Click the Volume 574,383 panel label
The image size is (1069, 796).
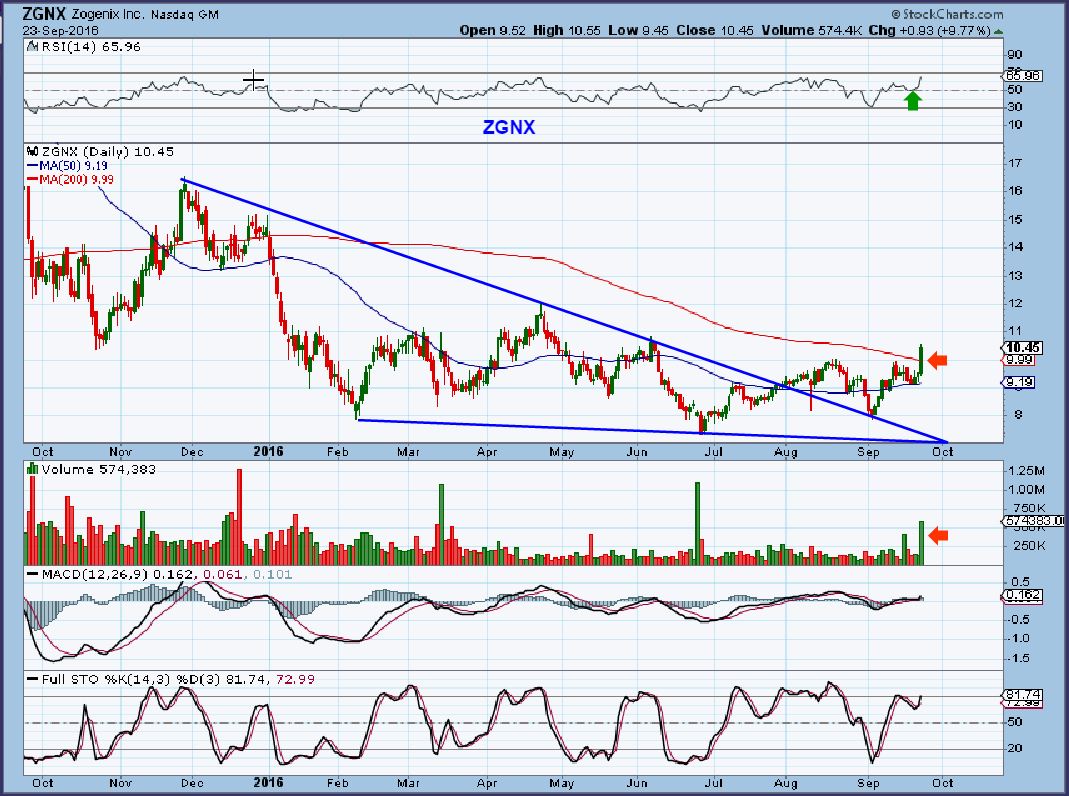coord(98,470)
